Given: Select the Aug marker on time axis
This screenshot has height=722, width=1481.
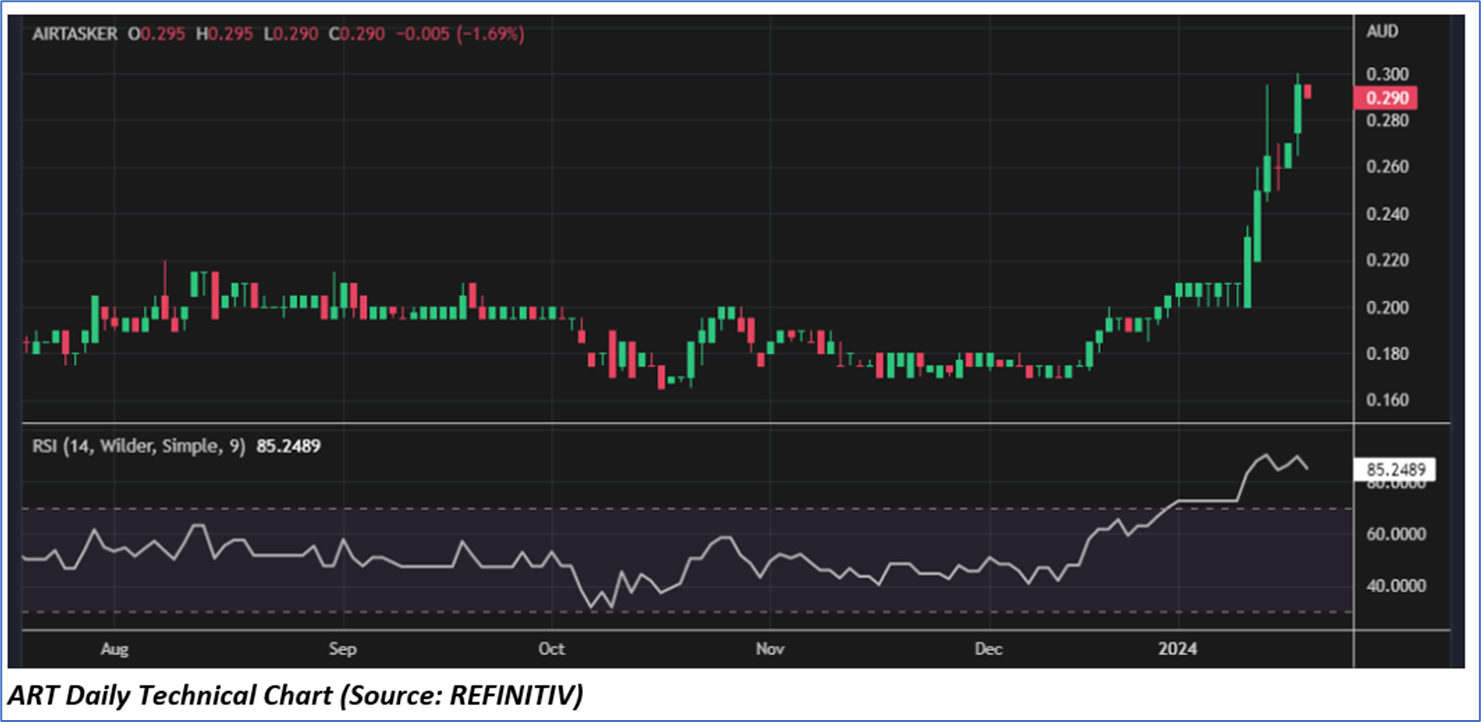Looking at the screenshot, I should click(x=116, y=649).
